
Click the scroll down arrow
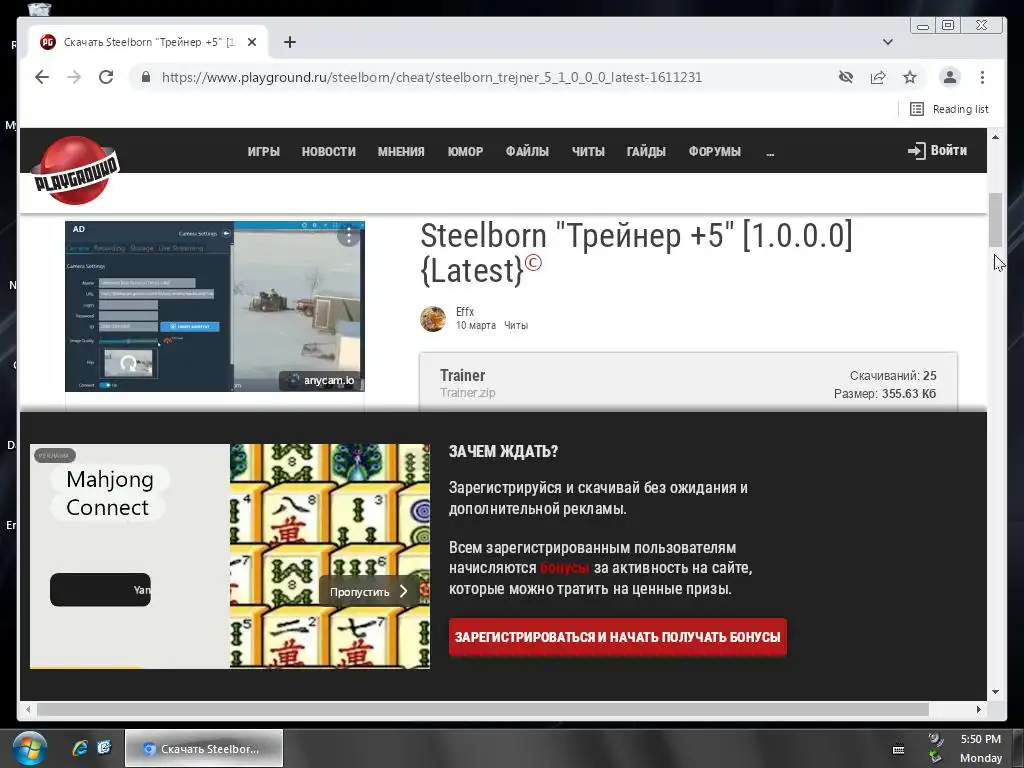click(x=995, y=692)
